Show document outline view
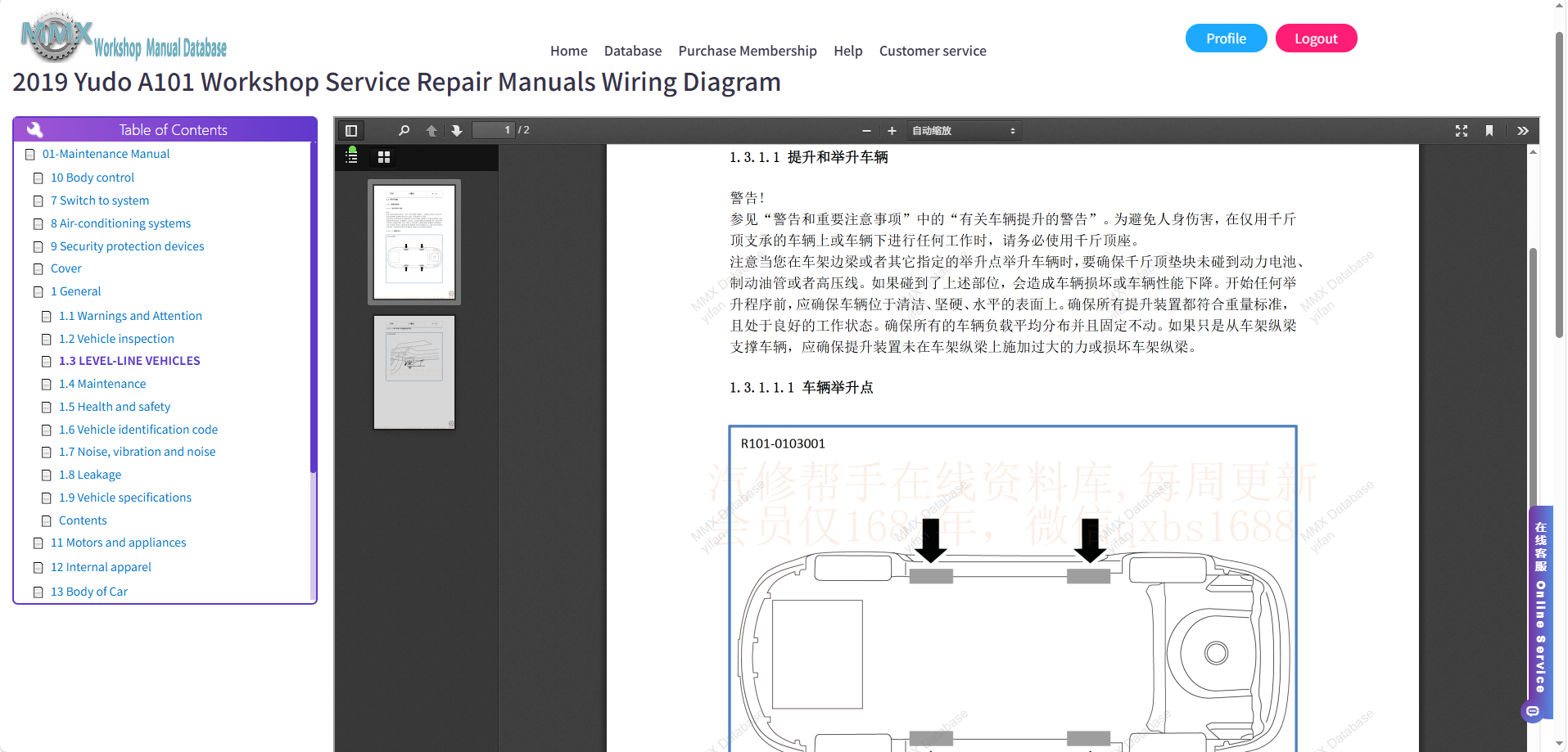This screenshot has height=752, width=1568. pos(351,156)
